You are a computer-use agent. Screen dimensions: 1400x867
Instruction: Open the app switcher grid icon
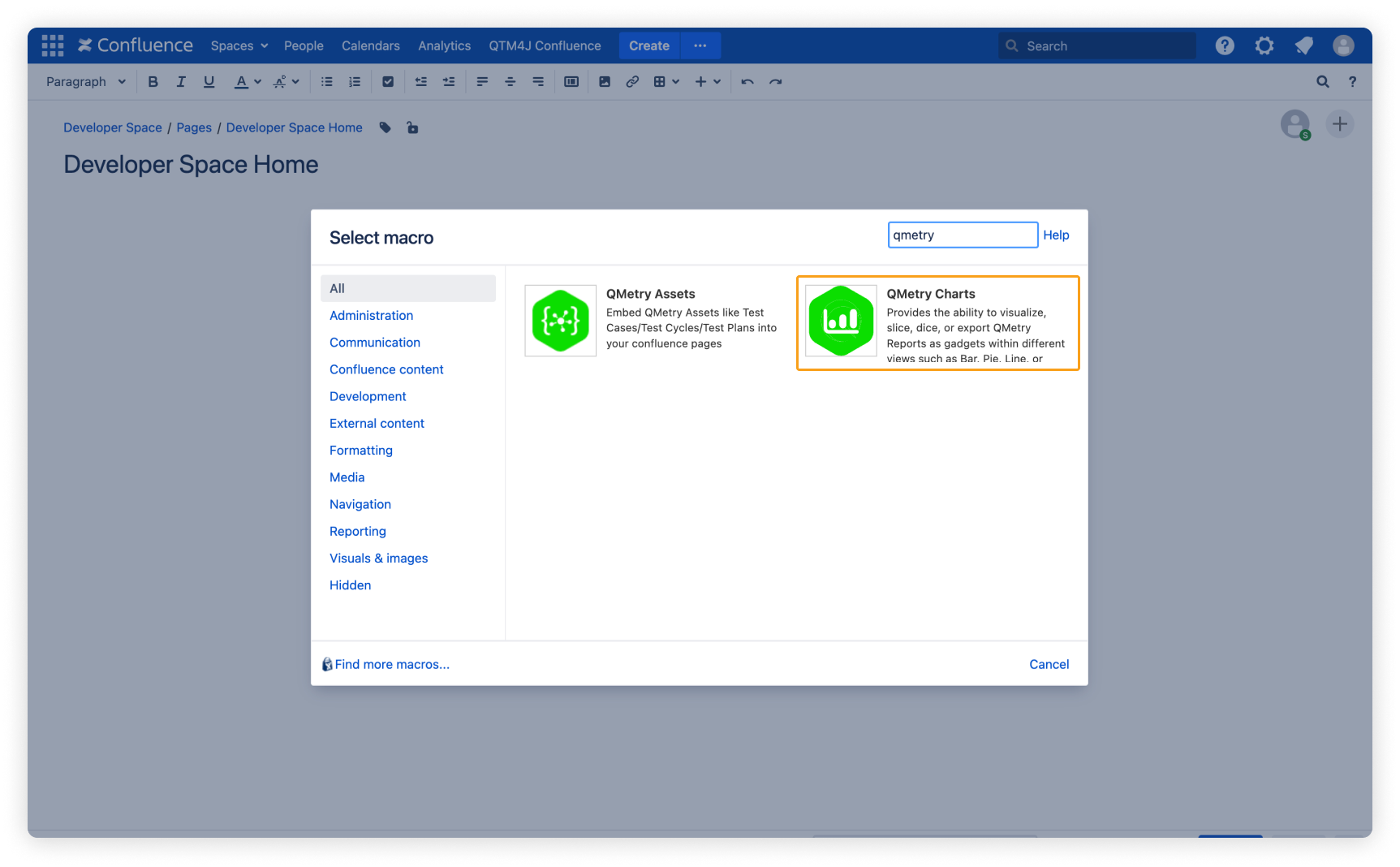(x=53, y=45)
